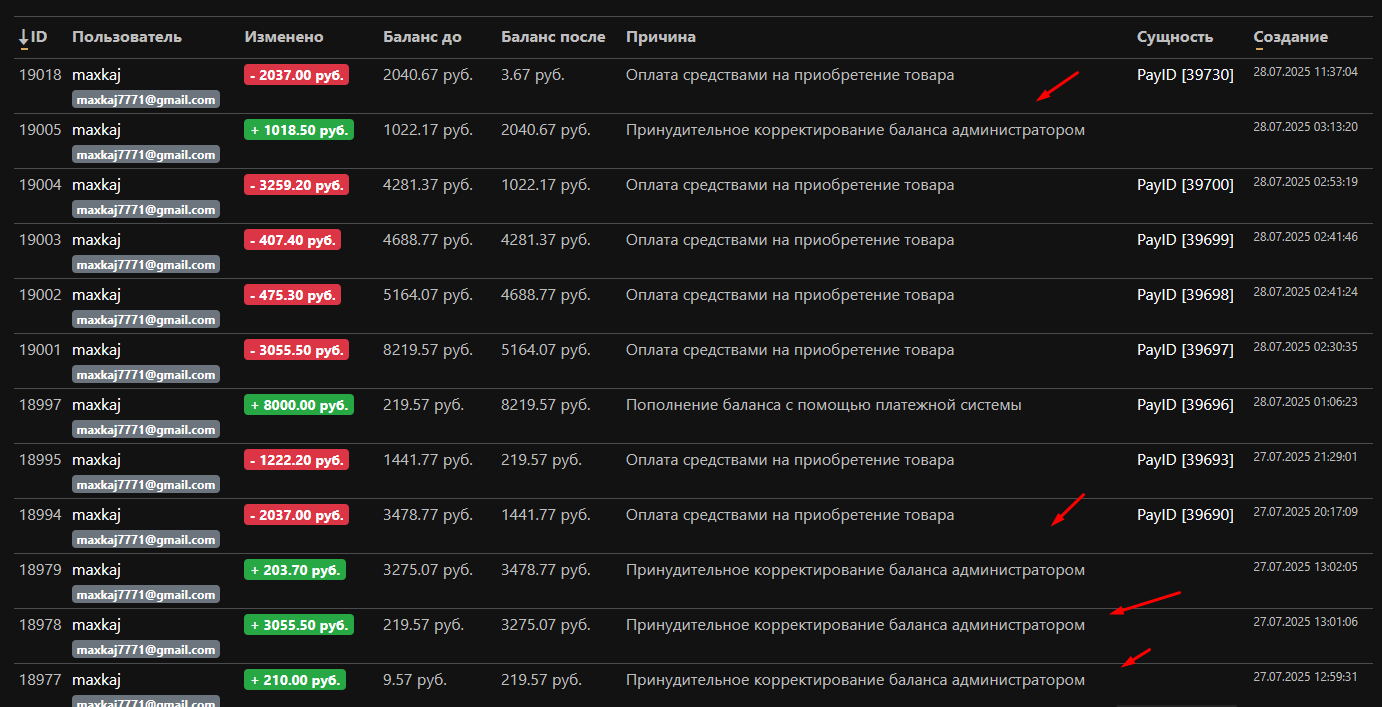Sort the table by Пользователь column header
1382x707 pixels.
click(127, 37)
